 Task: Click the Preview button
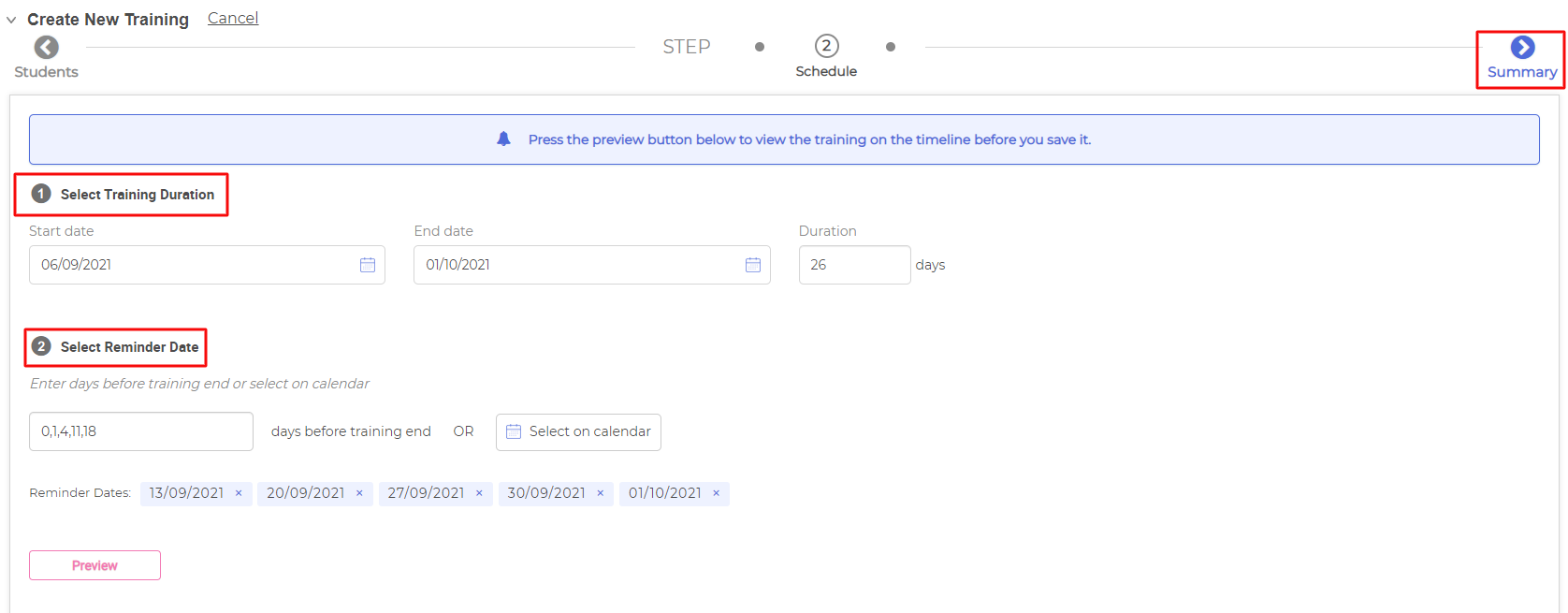[x=94, y=565]
